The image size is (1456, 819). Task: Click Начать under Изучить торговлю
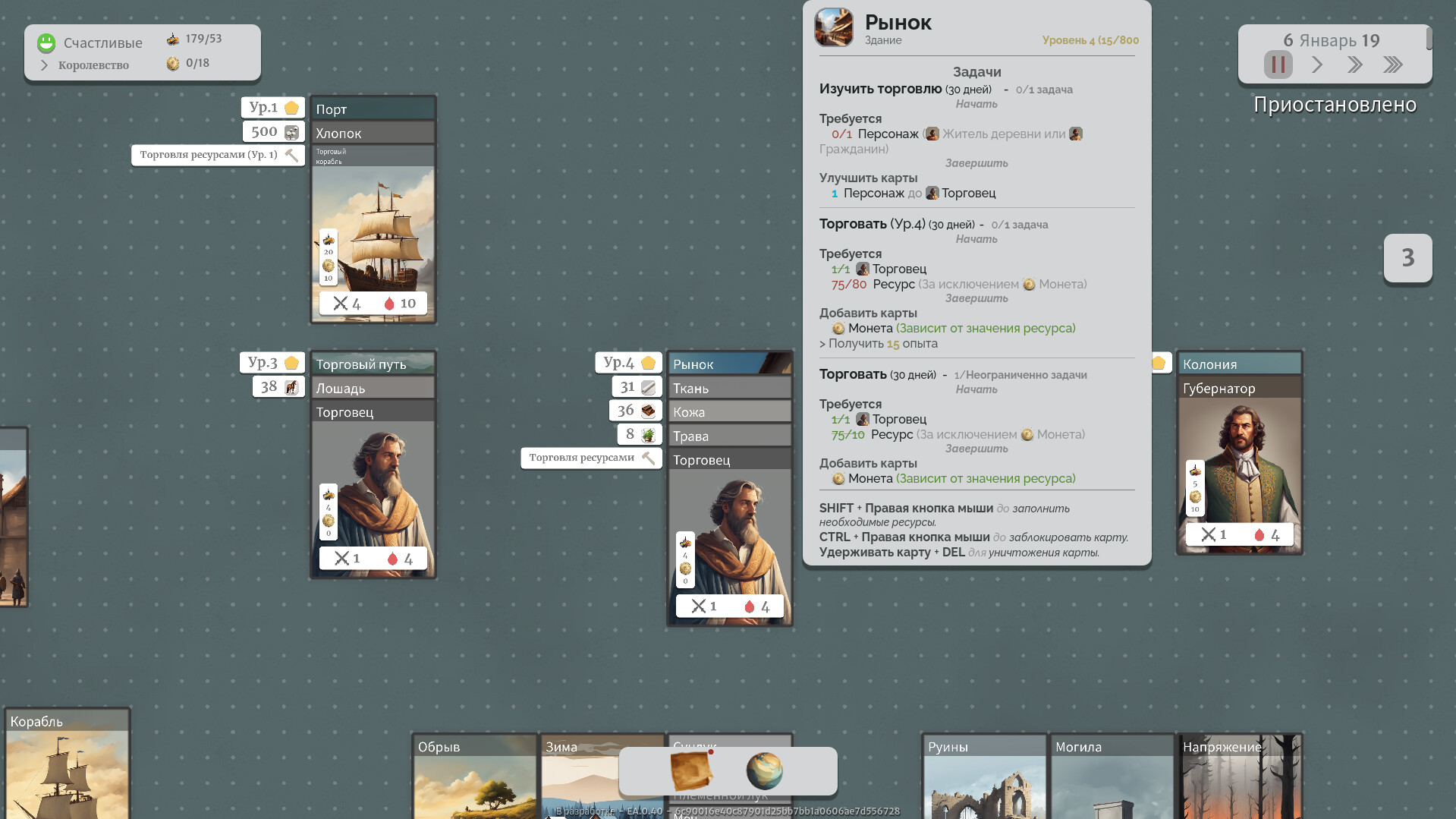(976, 104)
